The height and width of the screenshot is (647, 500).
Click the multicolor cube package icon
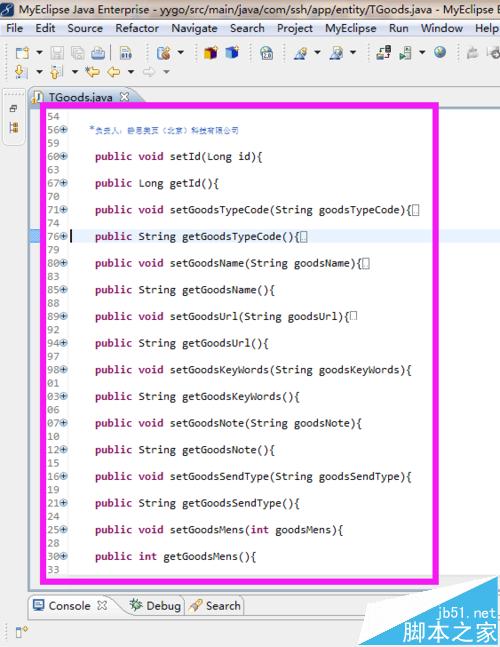coord(211,53)
